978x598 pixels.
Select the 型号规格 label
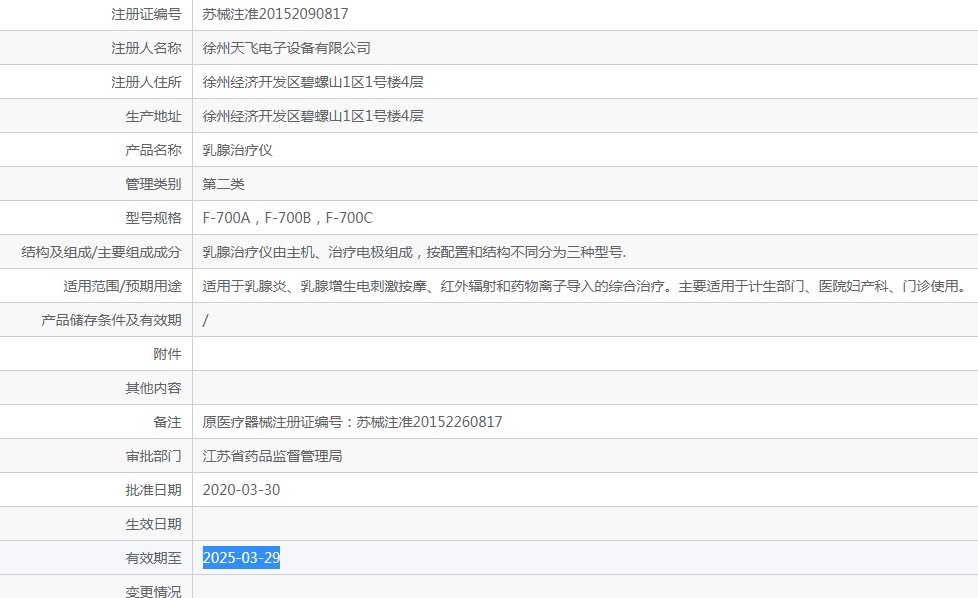[153, 218]
